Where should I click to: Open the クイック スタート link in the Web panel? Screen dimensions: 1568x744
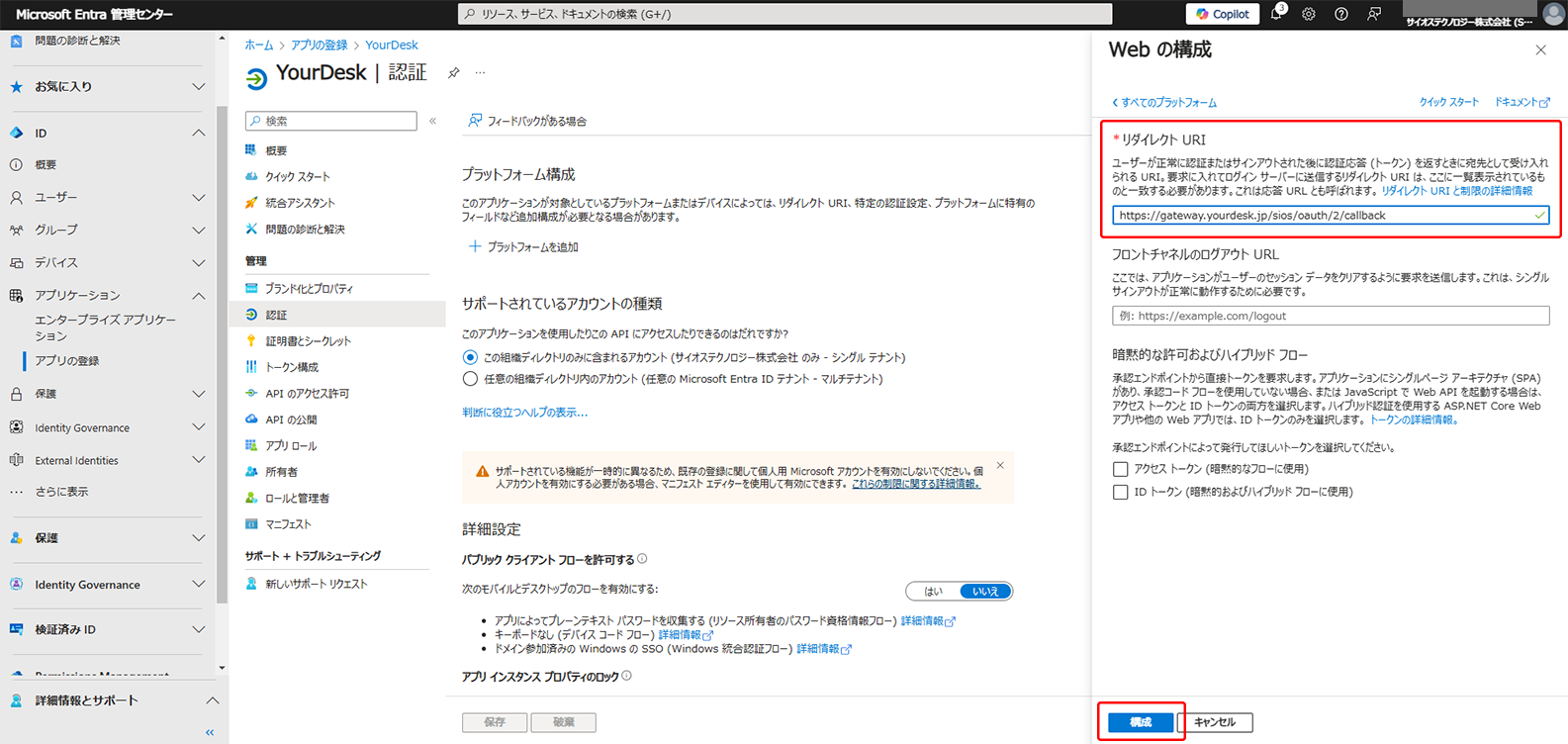(x=1449, y=102)
